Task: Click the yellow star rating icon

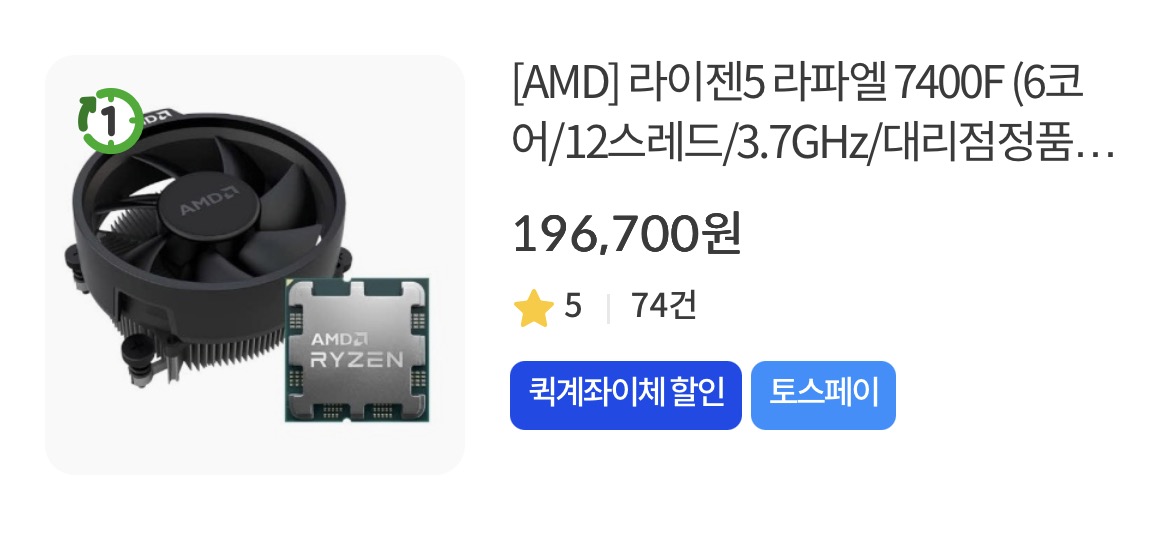Action: [534, 308]
